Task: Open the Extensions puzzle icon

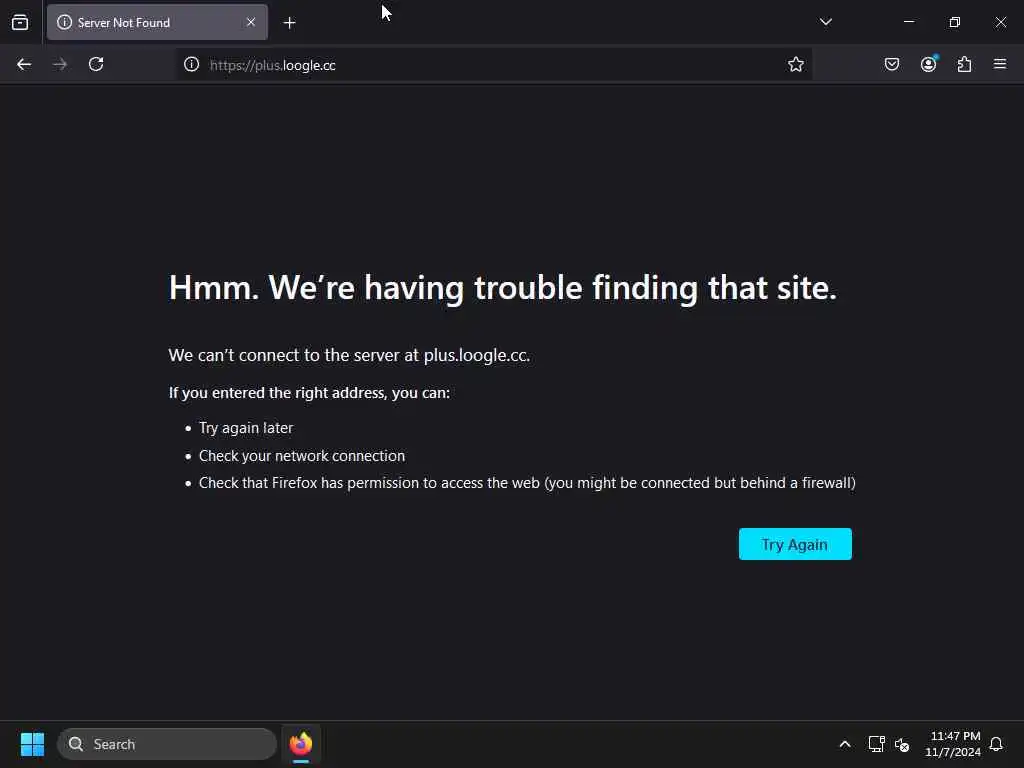Action: click(965, 65)
